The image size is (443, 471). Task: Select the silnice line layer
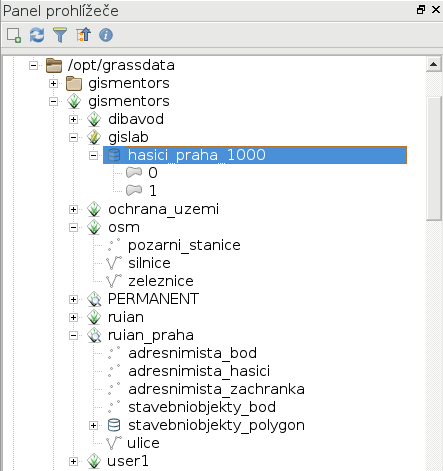[x=149, y=263]
